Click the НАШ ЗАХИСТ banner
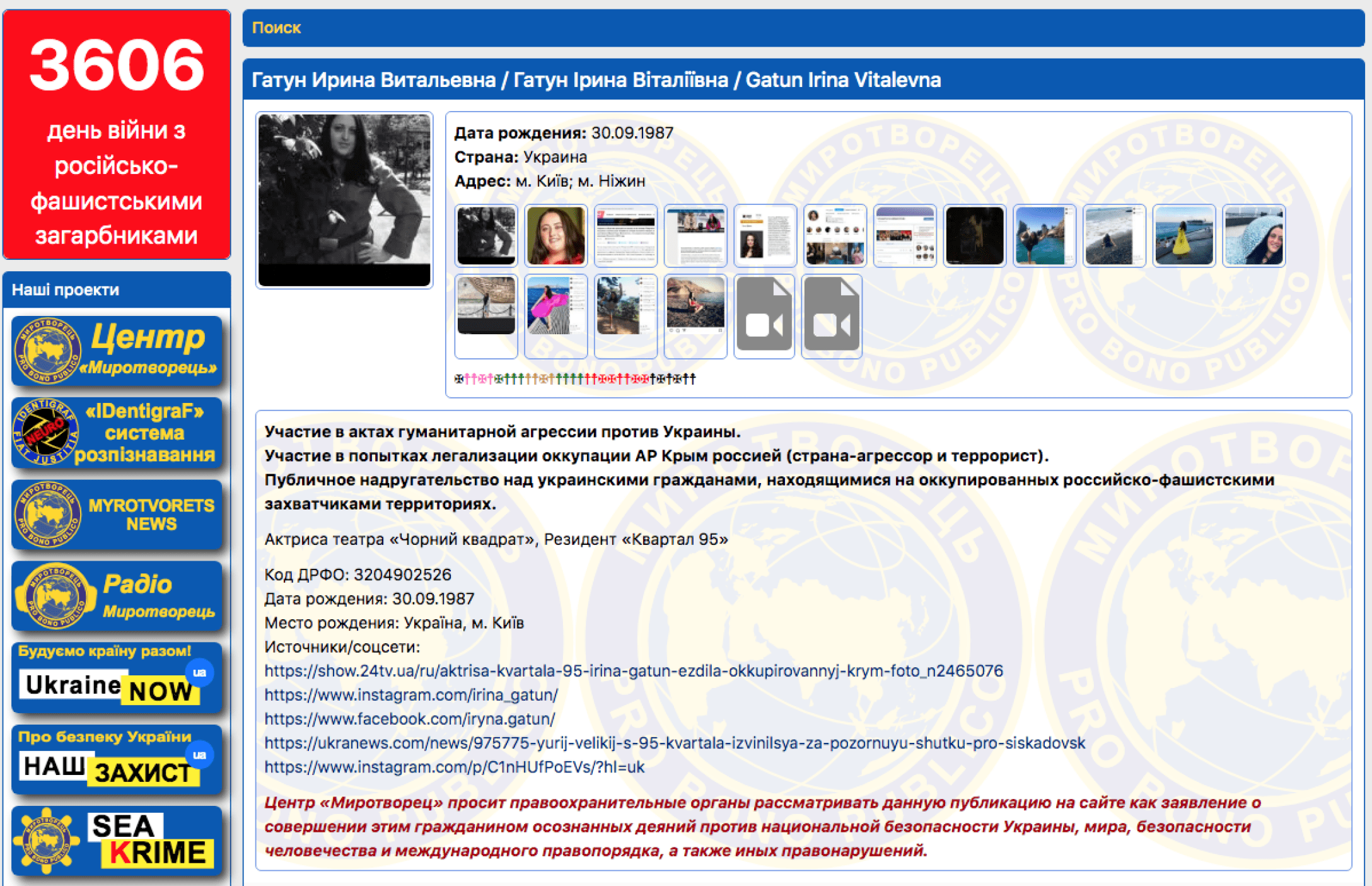Image resolution: width=1372 pixels, height=886 pixels. tap(117, 759)
